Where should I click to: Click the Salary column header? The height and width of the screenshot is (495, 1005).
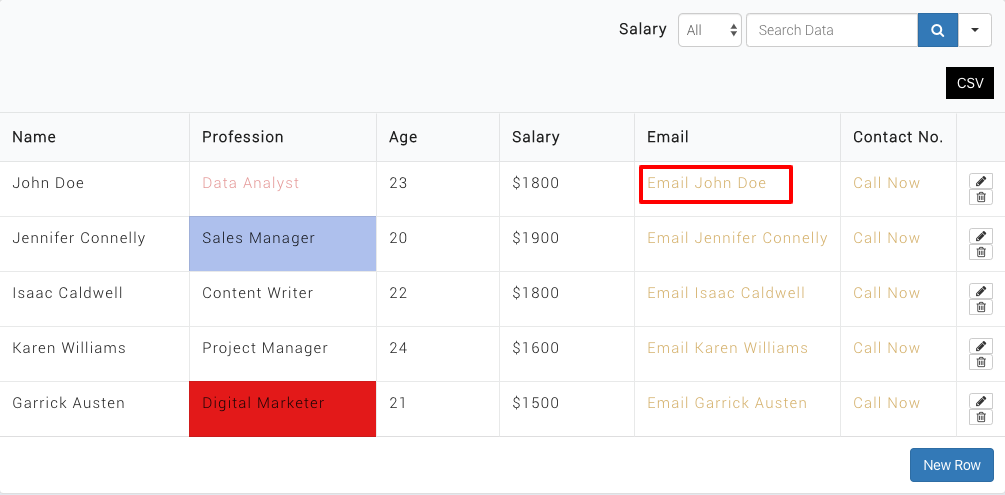(535, 137)
